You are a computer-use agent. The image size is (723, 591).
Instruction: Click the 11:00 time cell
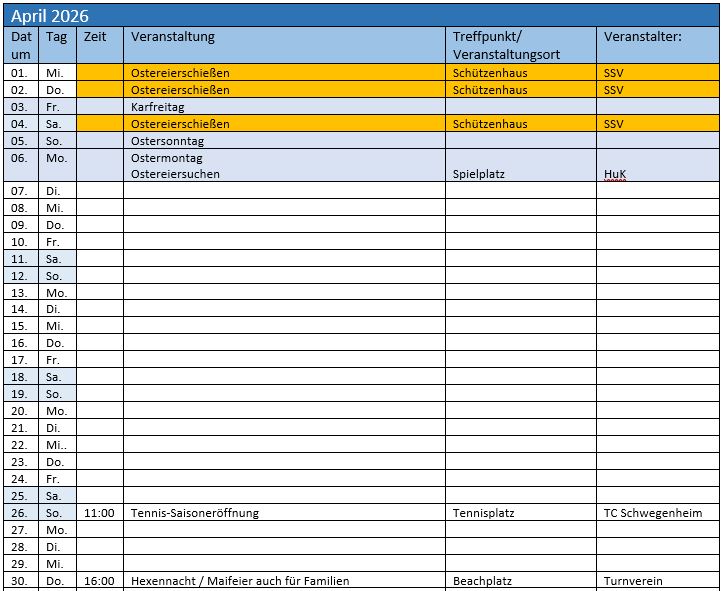(99, 513)
